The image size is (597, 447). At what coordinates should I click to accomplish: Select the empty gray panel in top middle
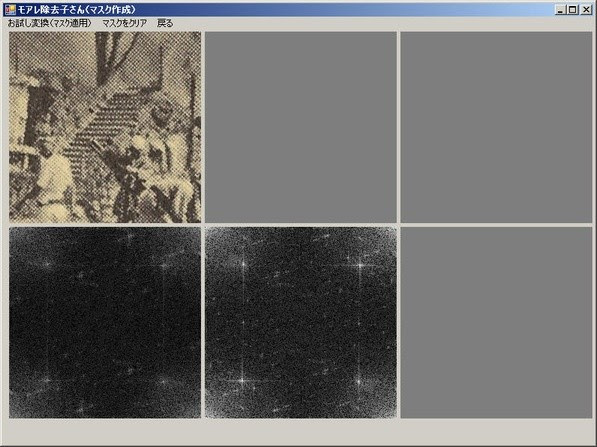[x=301, y=127]
